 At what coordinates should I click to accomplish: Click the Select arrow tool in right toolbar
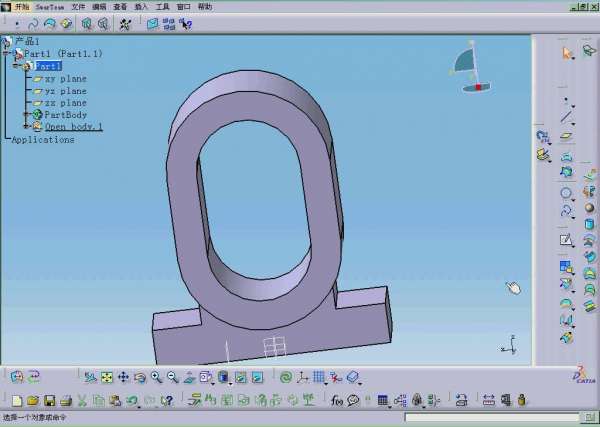point(567,53)
